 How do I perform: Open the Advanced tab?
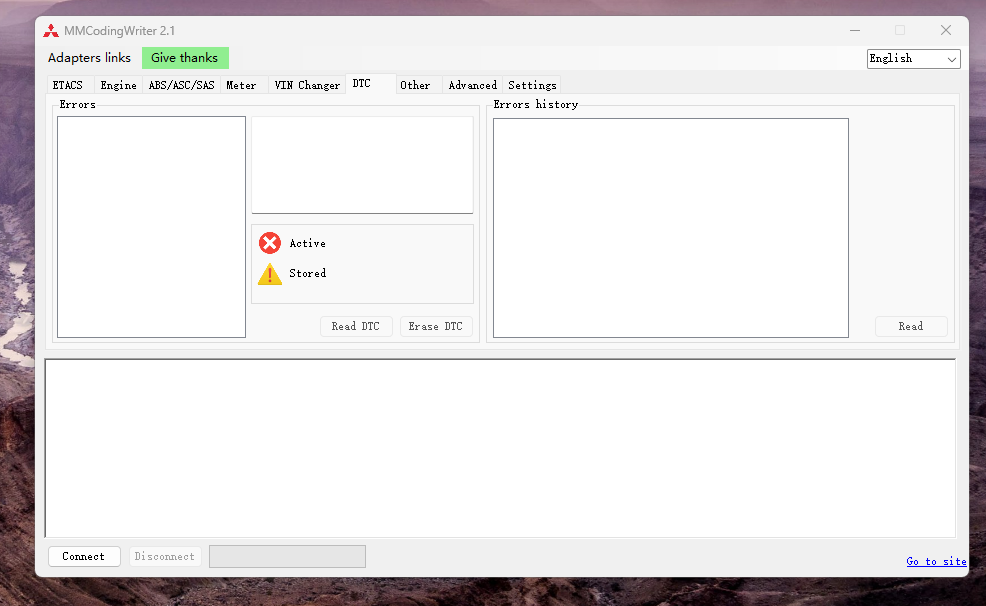point(472,85)
